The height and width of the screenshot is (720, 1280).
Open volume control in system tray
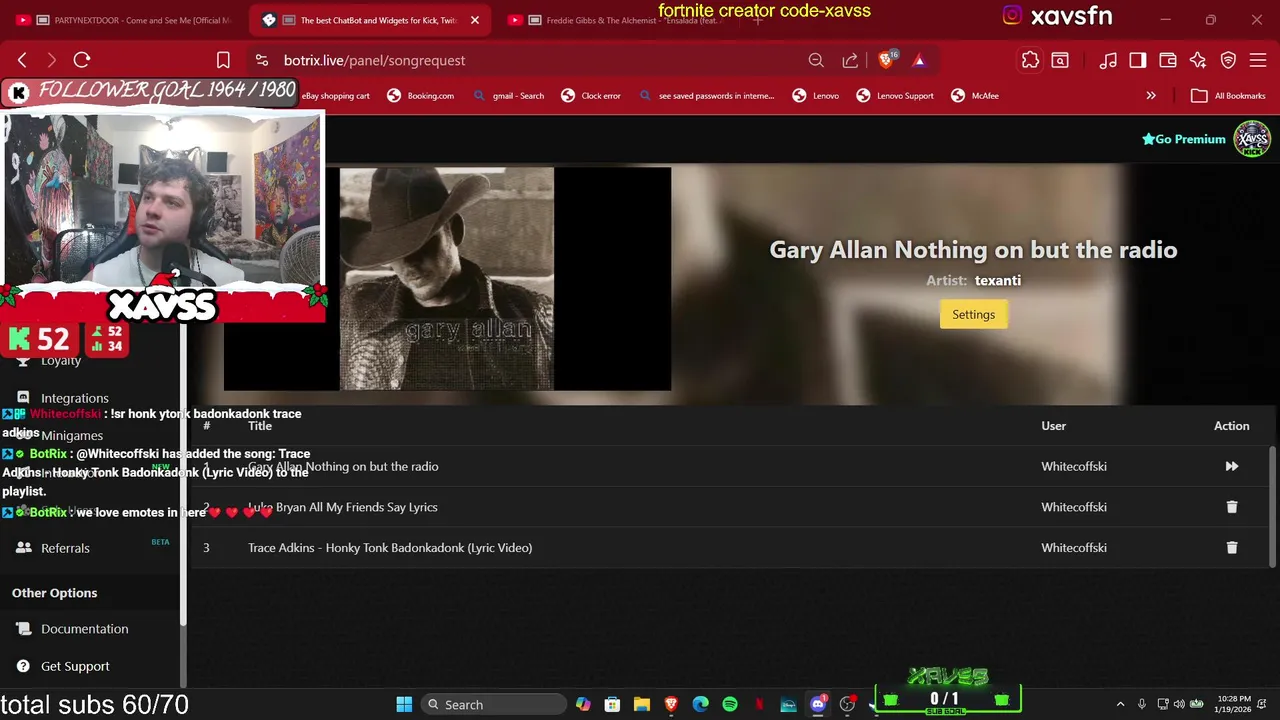click(1179, 705)
